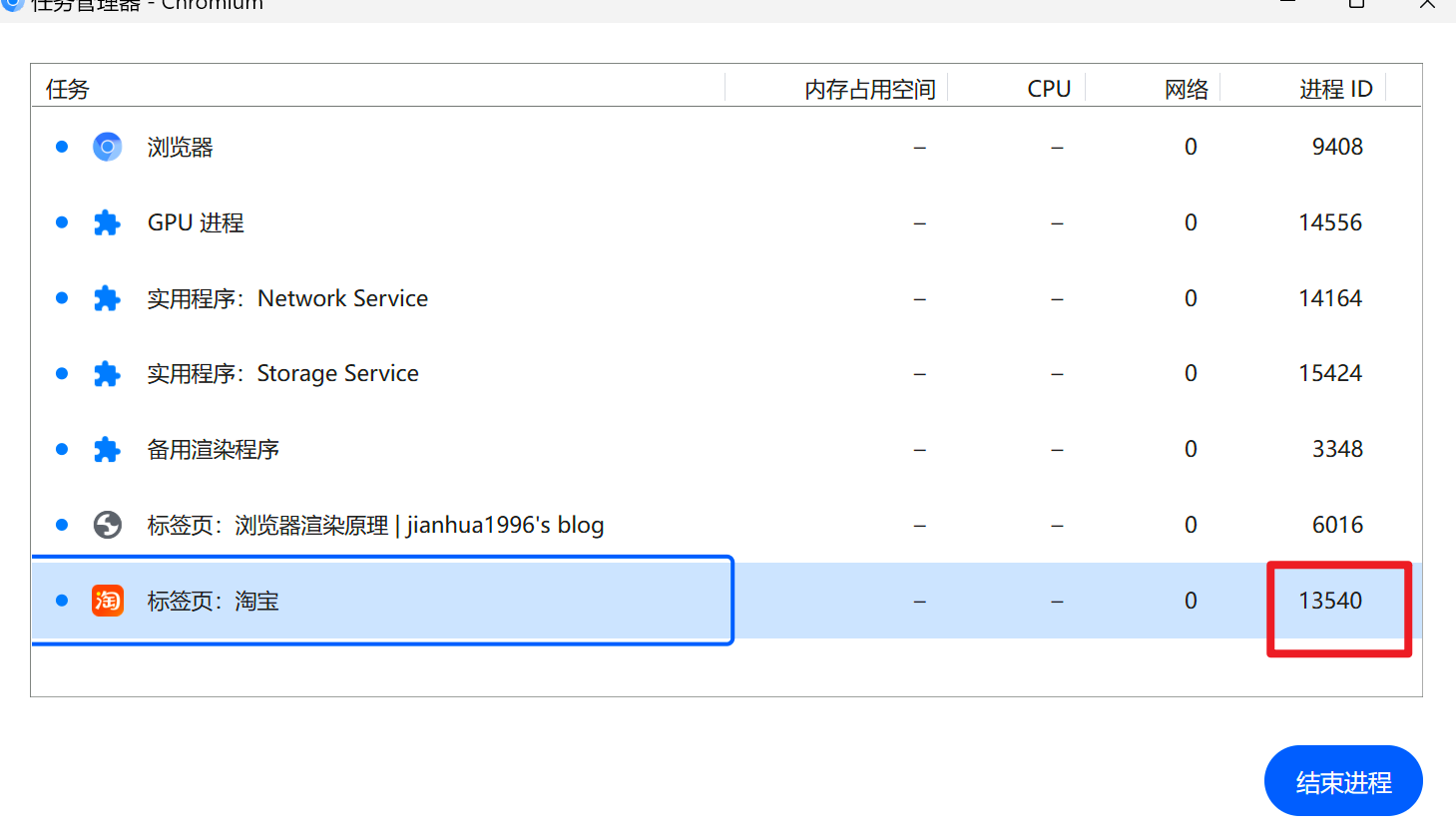The height and width of the screenshot is (835, 1456).
Task: Click the puzzle icon next to Network Service
Action: tap(107, 298)
